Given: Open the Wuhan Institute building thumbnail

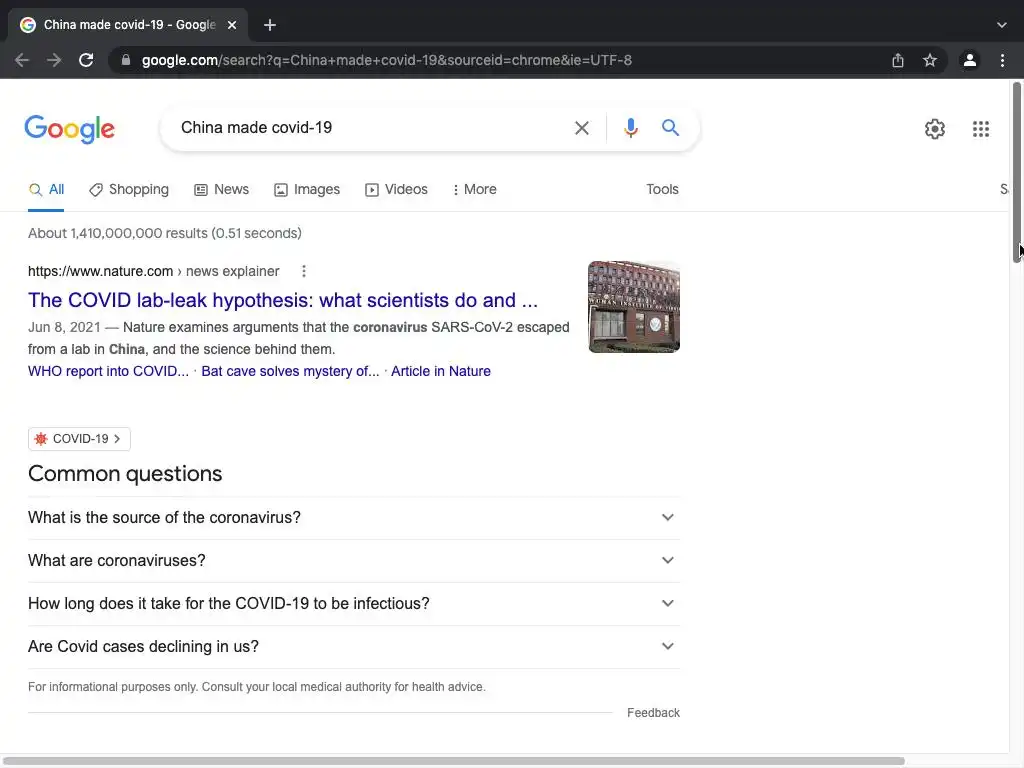Looking at the screenshot, I should click(634, 307).
